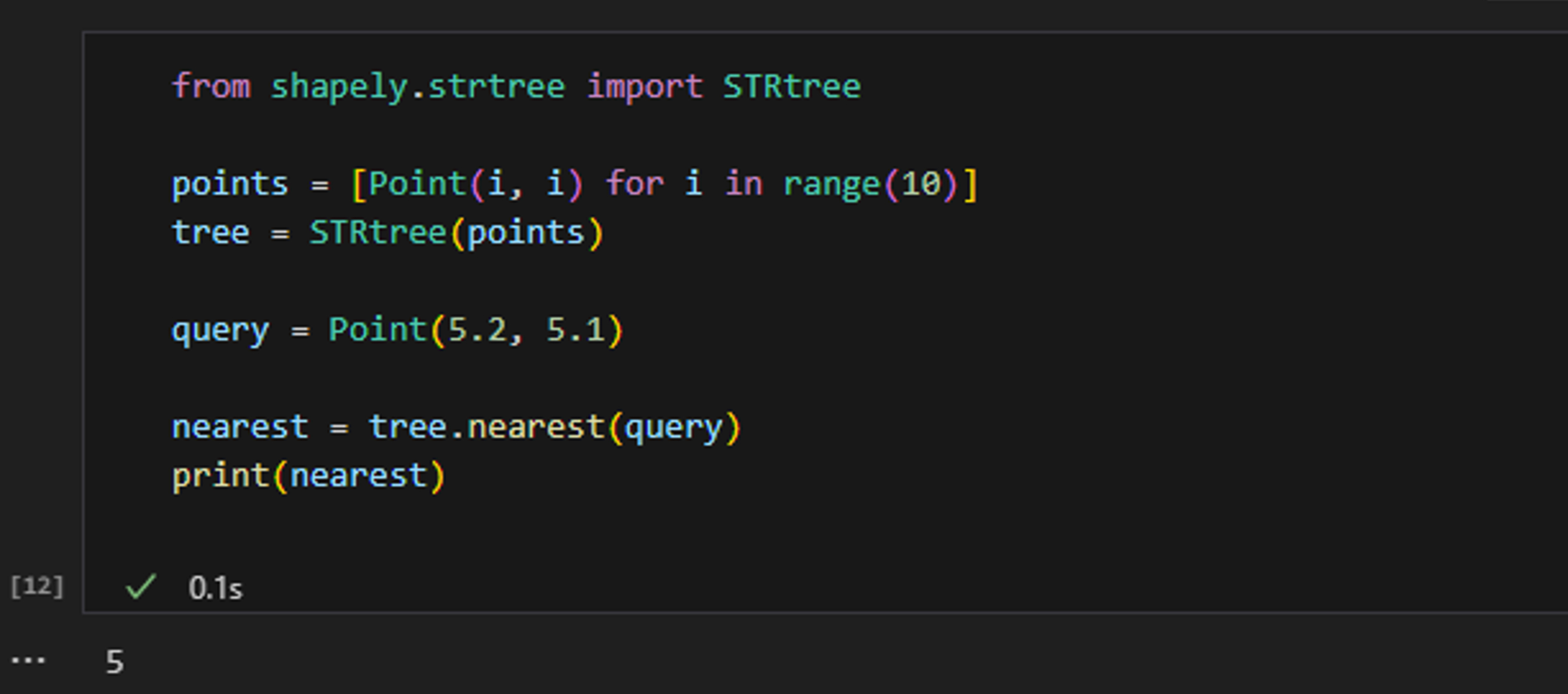The width and height of the screenshot is (1568, 694).
Task: Click the 'tree' variable assignment
Action: pyautogui.click(x=210, y=232)
